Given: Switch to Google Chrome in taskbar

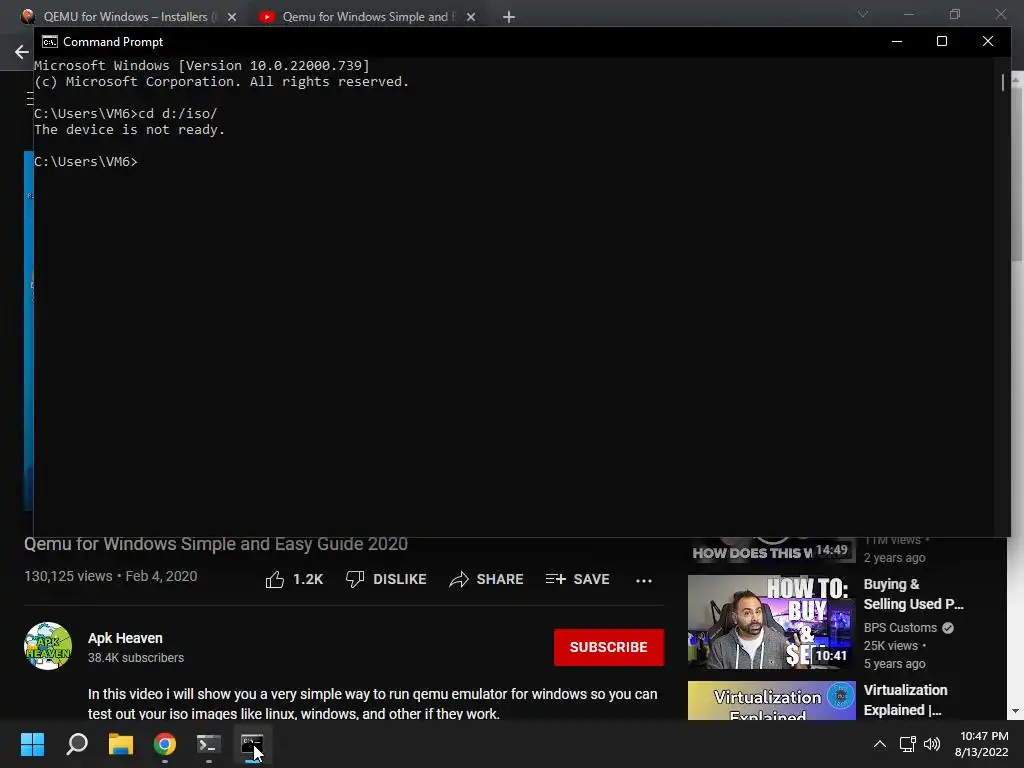Looking at the screenshot, I should point(165,744).
